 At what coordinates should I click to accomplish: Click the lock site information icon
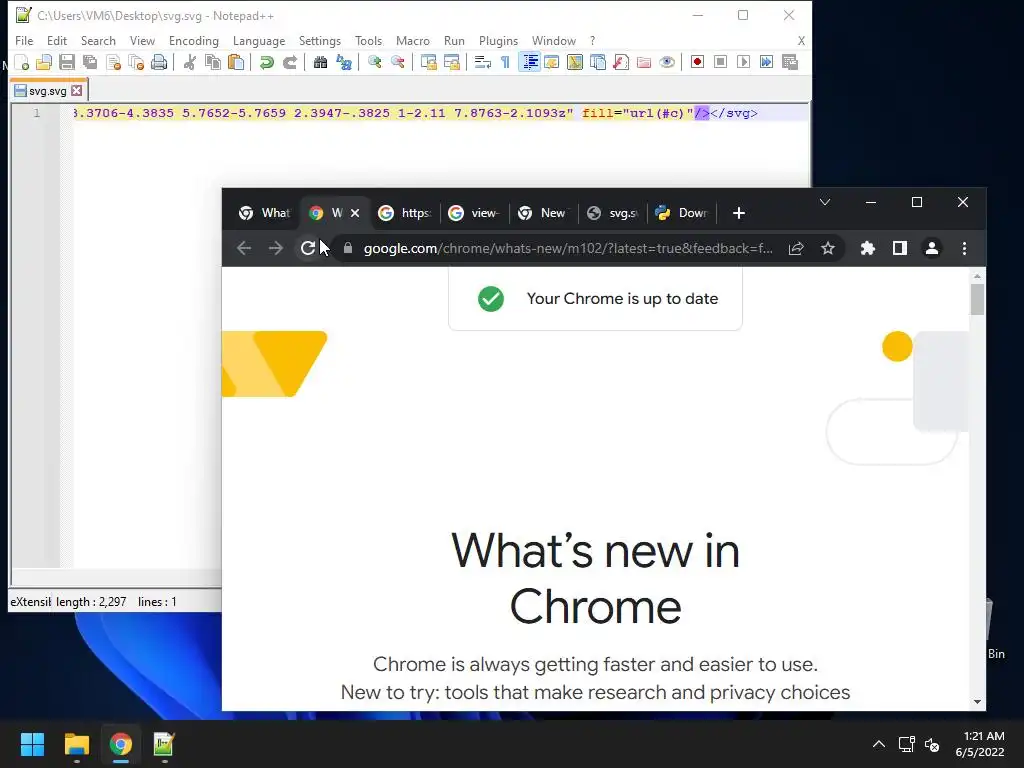(348, 248)
